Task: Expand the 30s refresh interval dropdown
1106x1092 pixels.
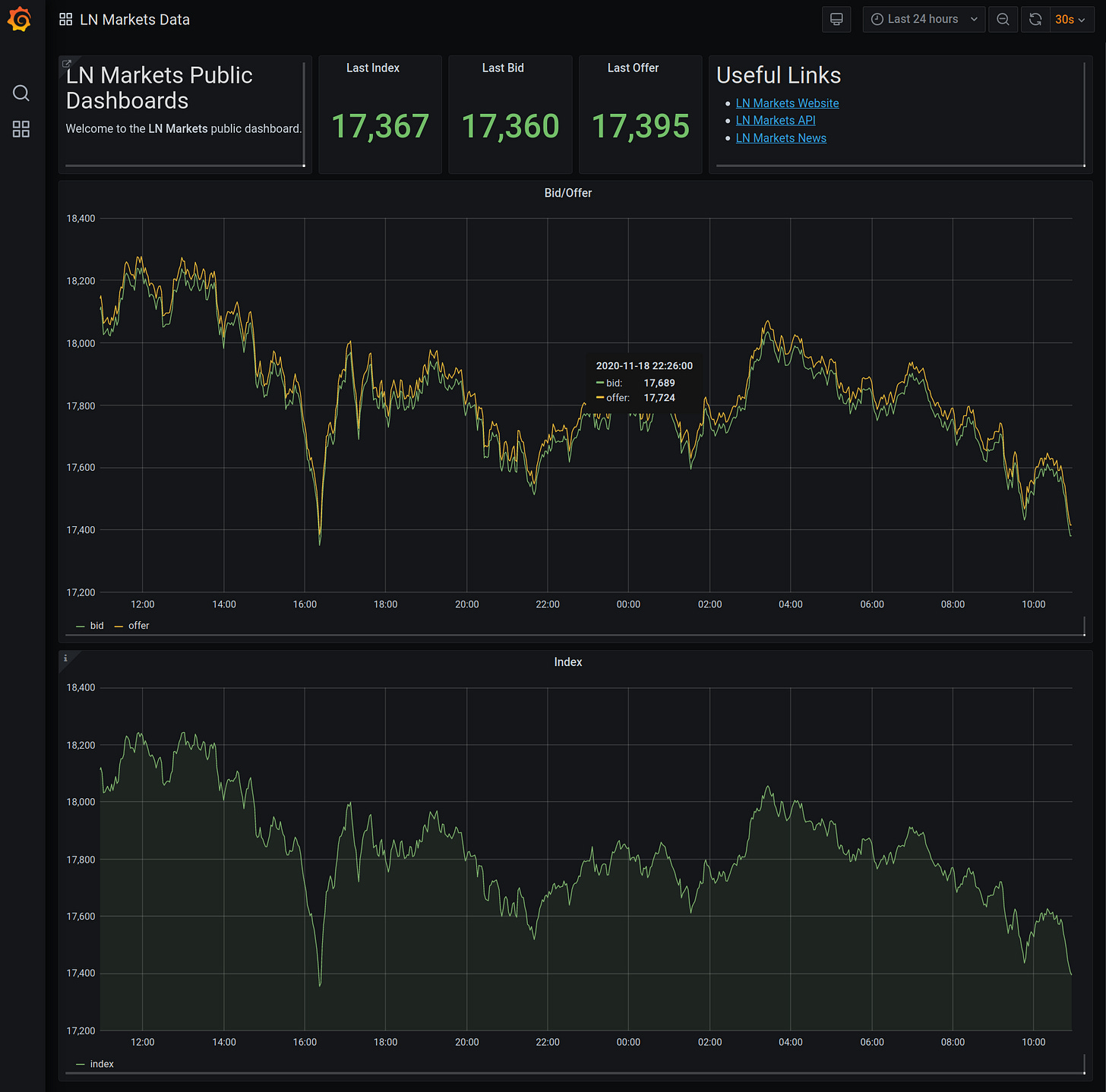Action: click(1071, 20)
